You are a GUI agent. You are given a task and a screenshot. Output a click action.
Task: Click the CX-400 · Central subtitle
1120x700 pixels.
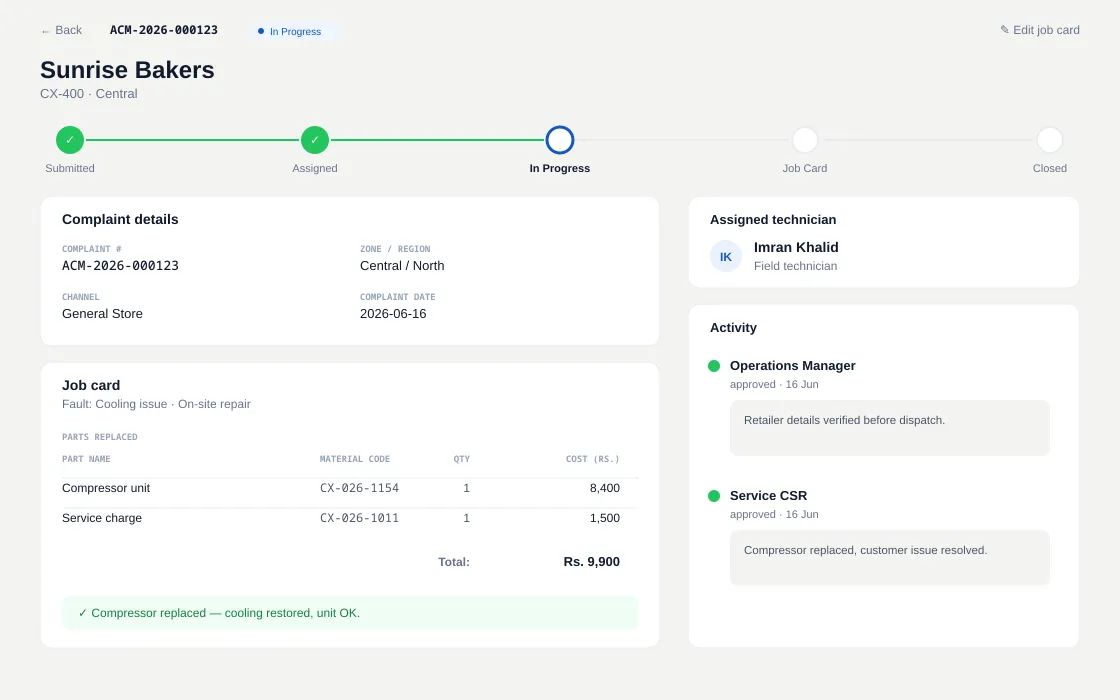(89, 94)
